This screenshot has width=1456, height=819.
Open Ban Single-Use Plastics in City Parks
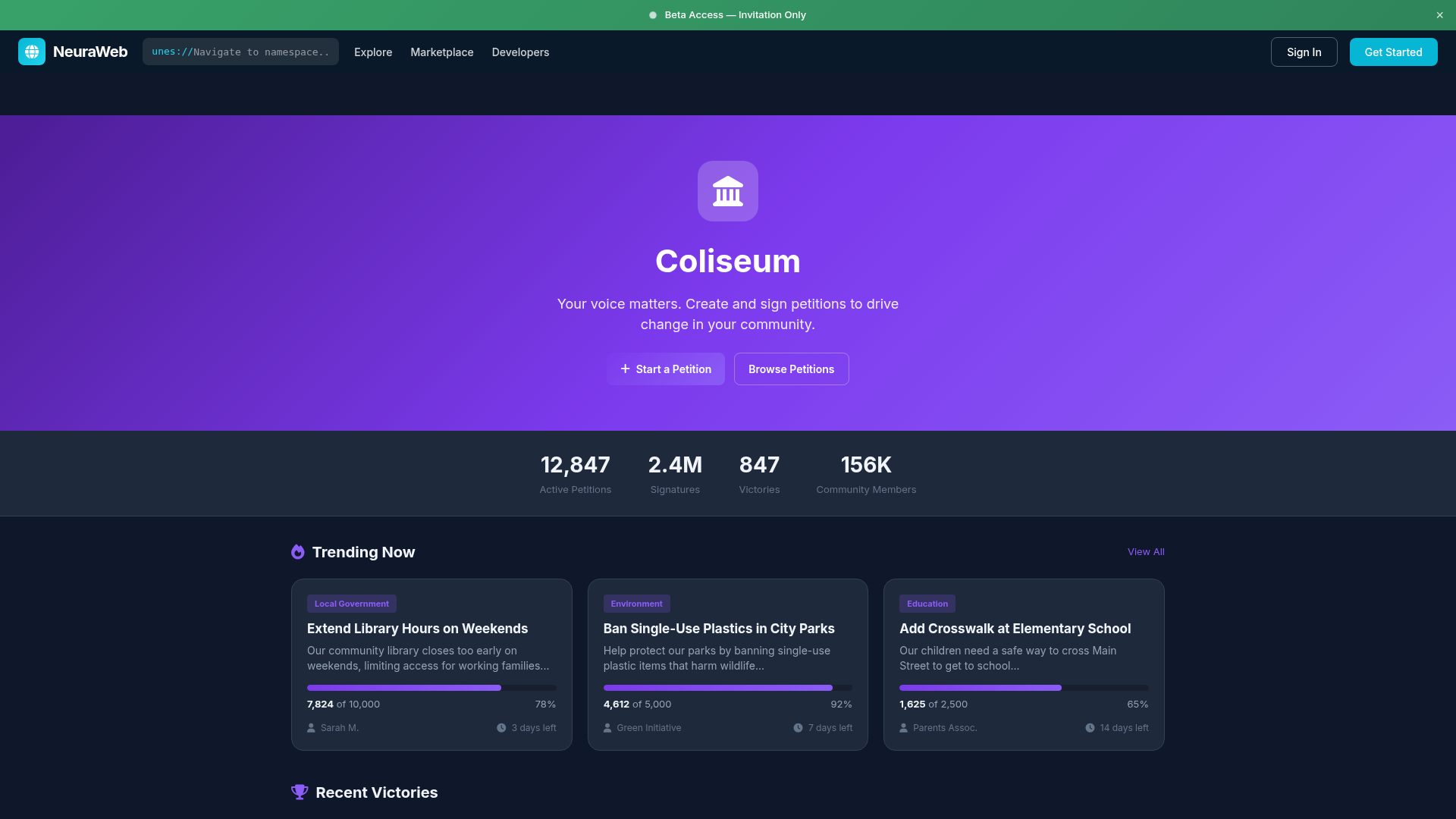(x=719, y=629)
